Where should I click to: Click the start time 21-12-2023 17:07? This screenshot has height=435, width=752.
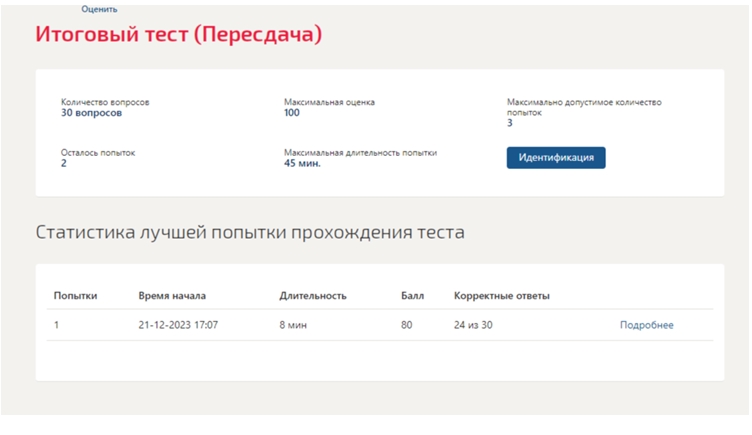click(x=178, y=325)
